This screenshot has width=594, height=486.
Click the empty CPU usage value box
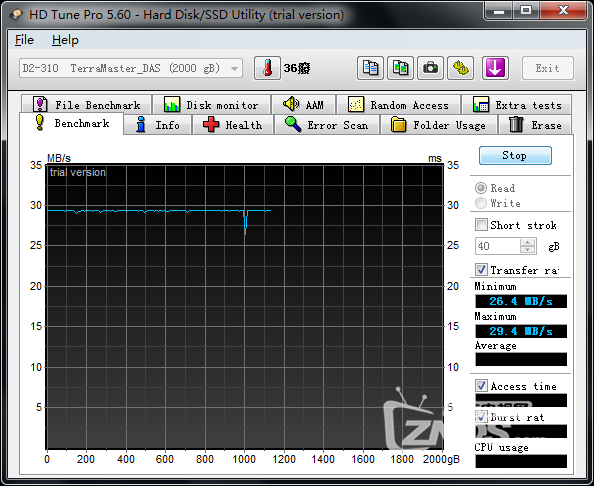click(521, 461)
